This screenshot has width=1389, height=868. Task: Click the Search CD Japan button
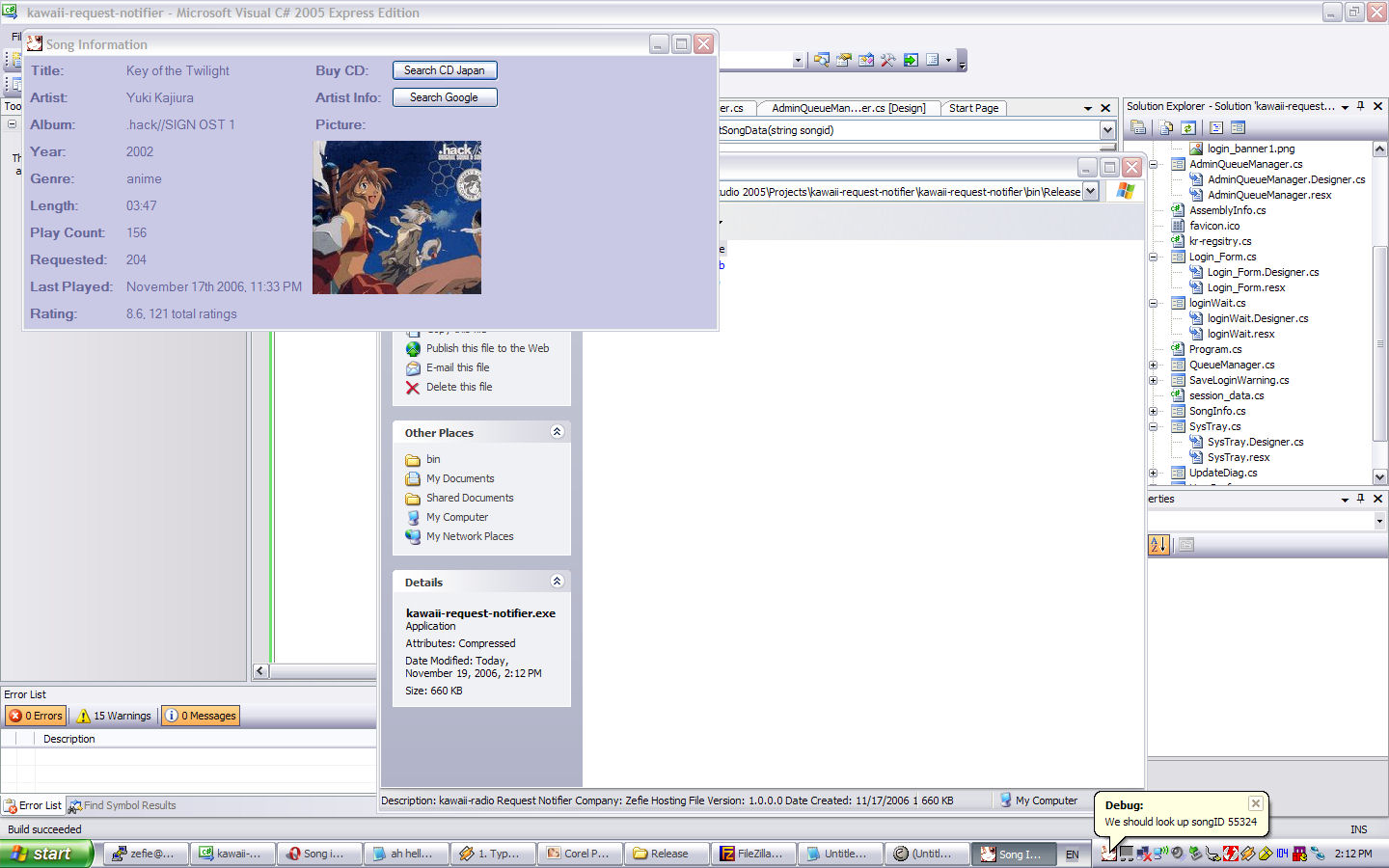[445, 70]
